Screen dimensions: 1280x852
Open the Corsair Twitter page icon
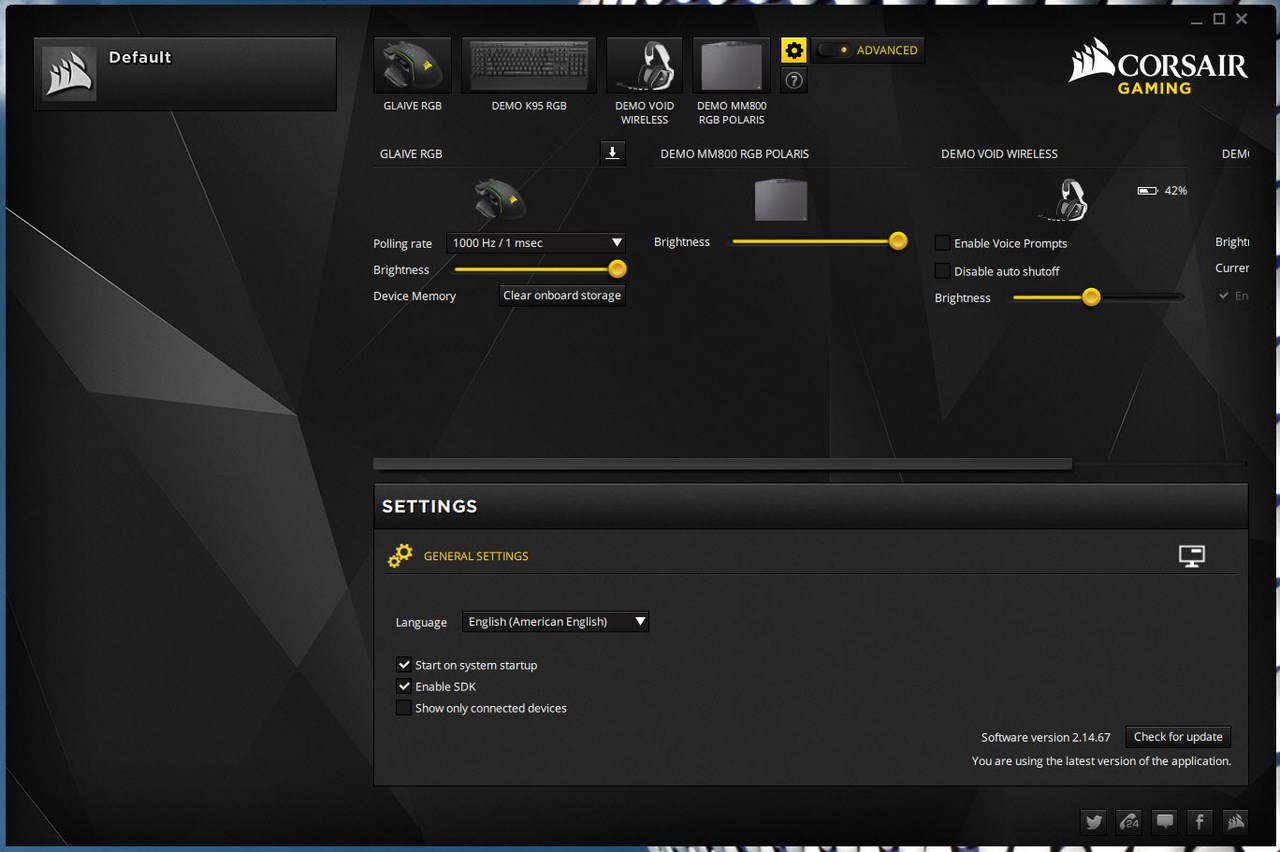[1094, 822]
